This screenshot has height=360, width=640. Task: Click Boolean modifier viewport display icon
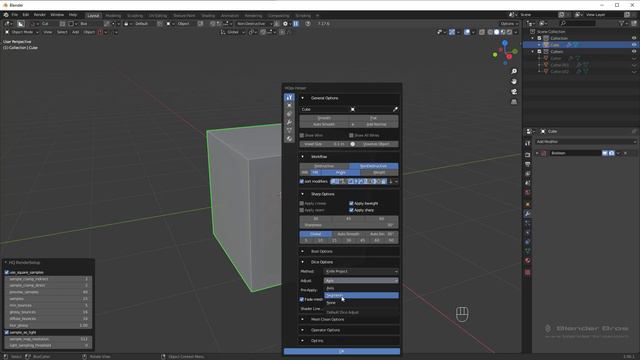[x=605, y=153]
